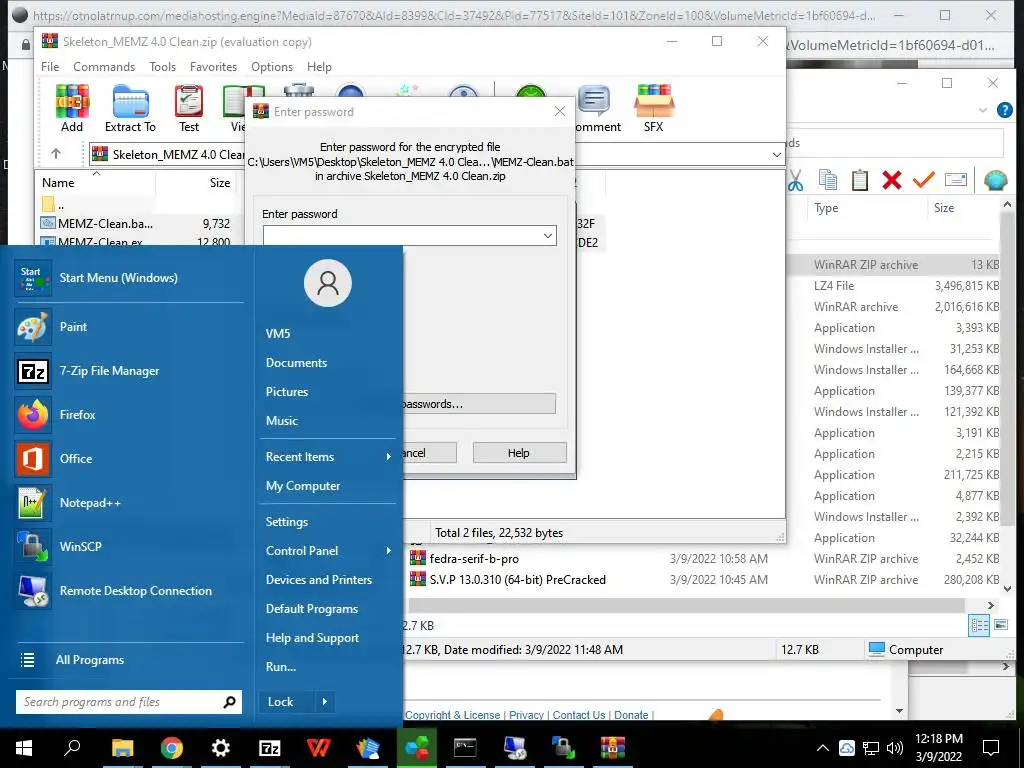Expand the Explorer ribbon chevron

983,110
